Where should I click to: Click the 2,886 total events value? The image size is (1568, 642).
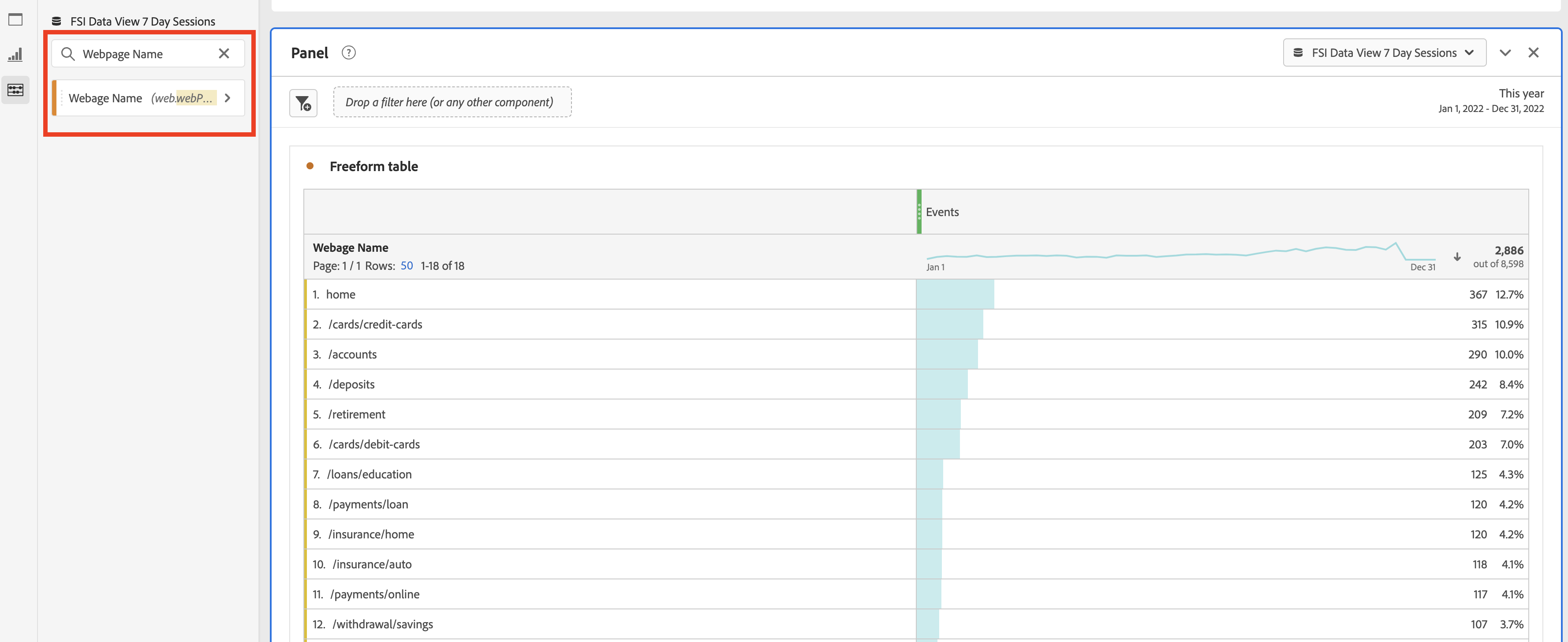(x=1508, y=250)
